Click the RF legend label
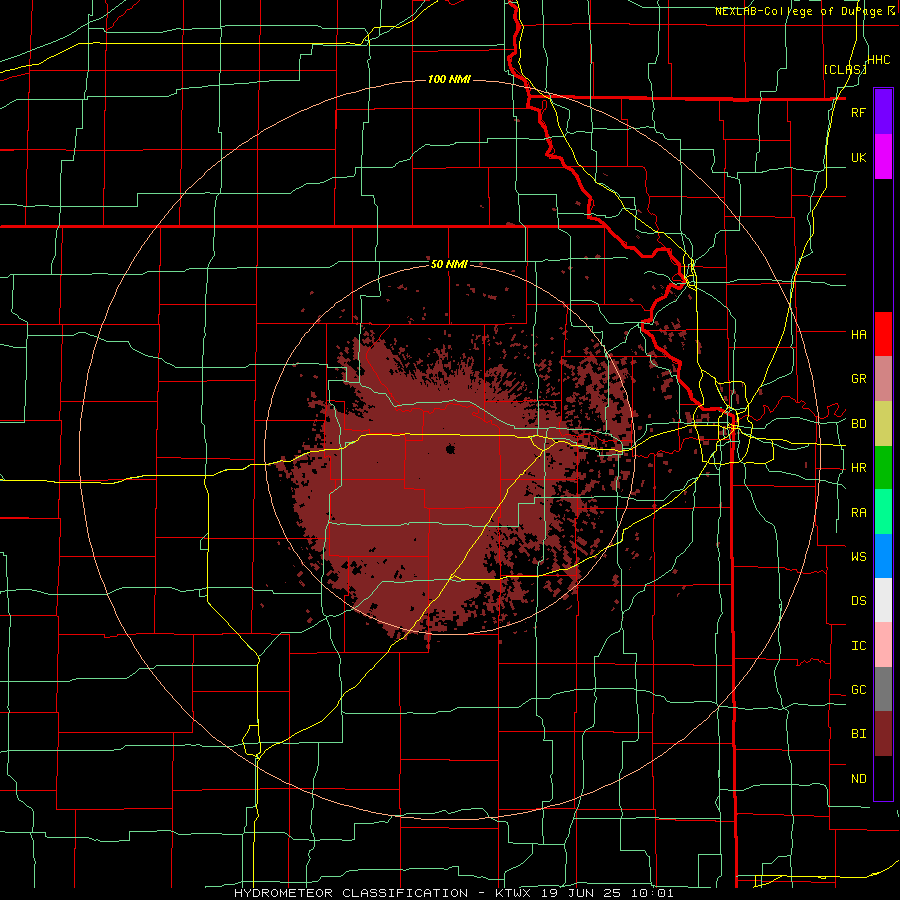 [x=858, y=112]
